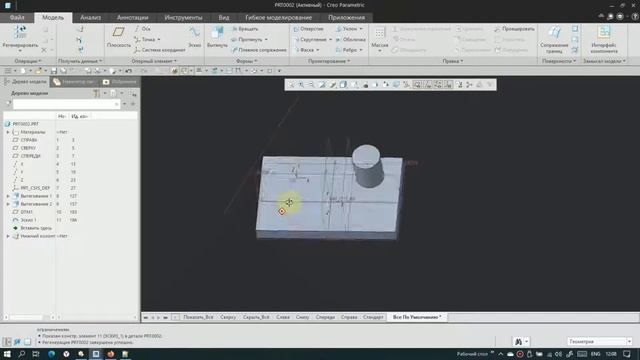640x360 pixels.
Task: Switch to the Аннотации ribbon tab
Action: pos(132,18)
